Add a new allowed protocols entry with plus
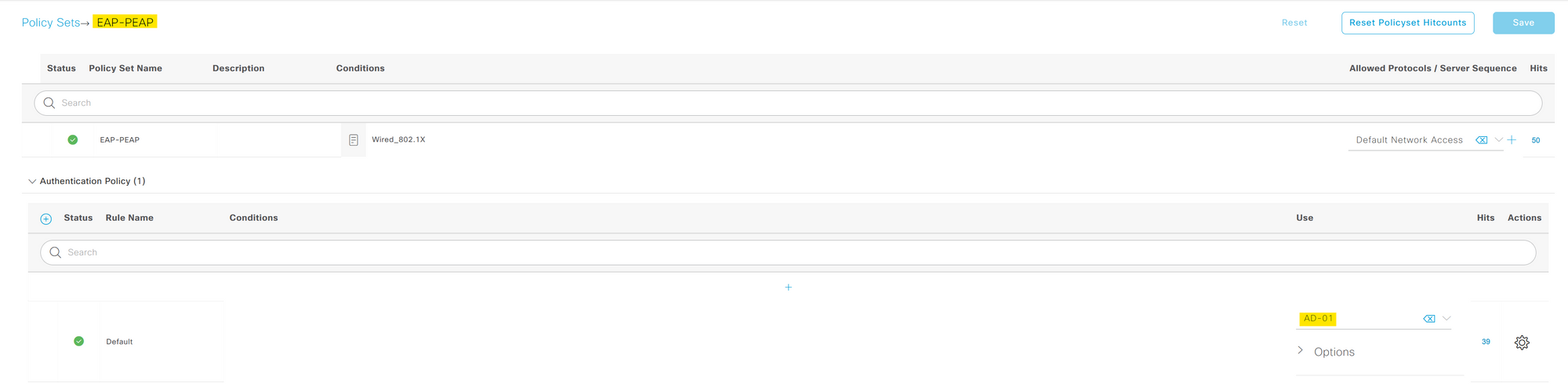The height and width of the screenshot is (387, 1568). 1512,140
